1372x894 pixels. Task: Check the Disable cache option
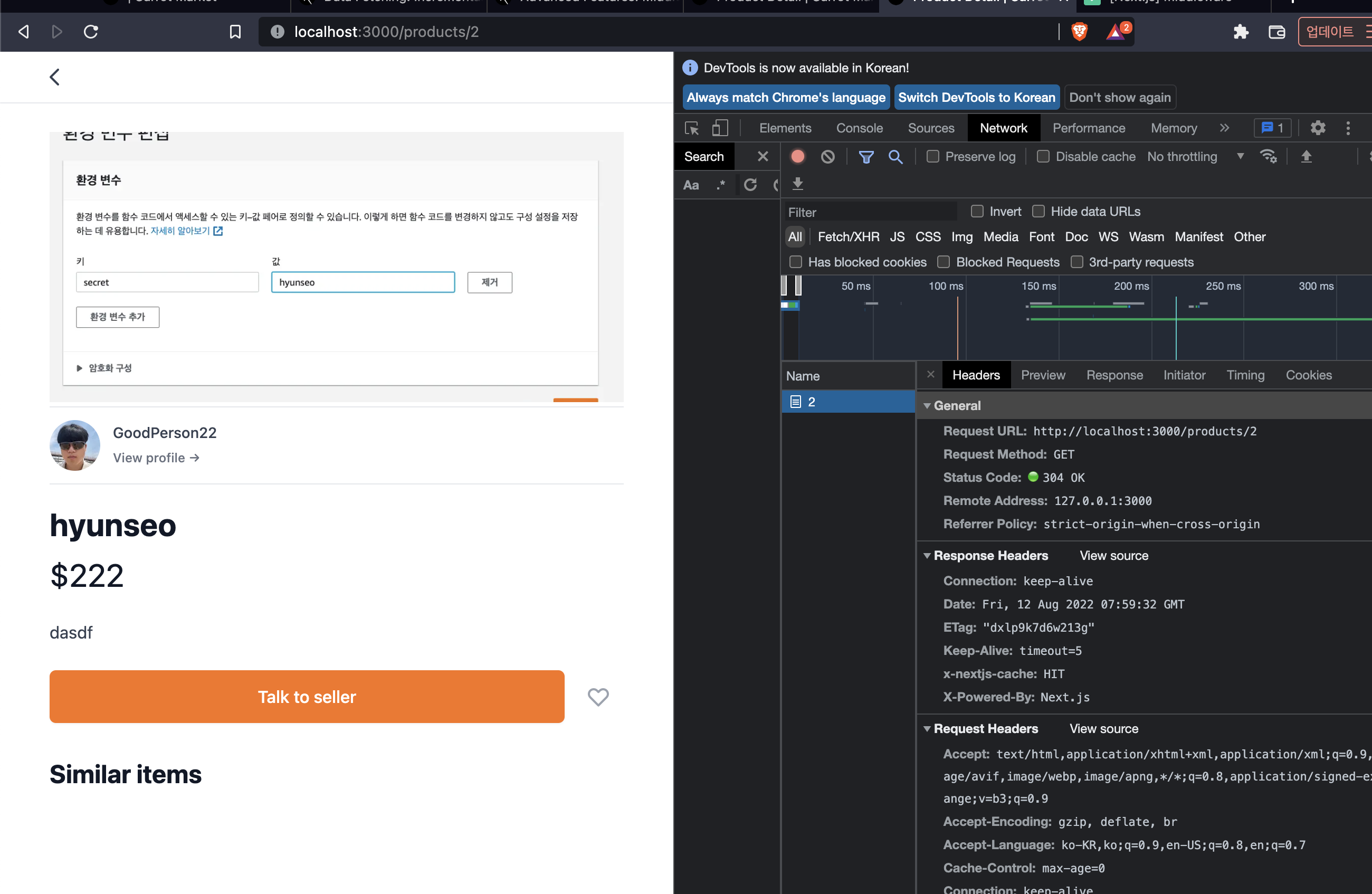1043,156
